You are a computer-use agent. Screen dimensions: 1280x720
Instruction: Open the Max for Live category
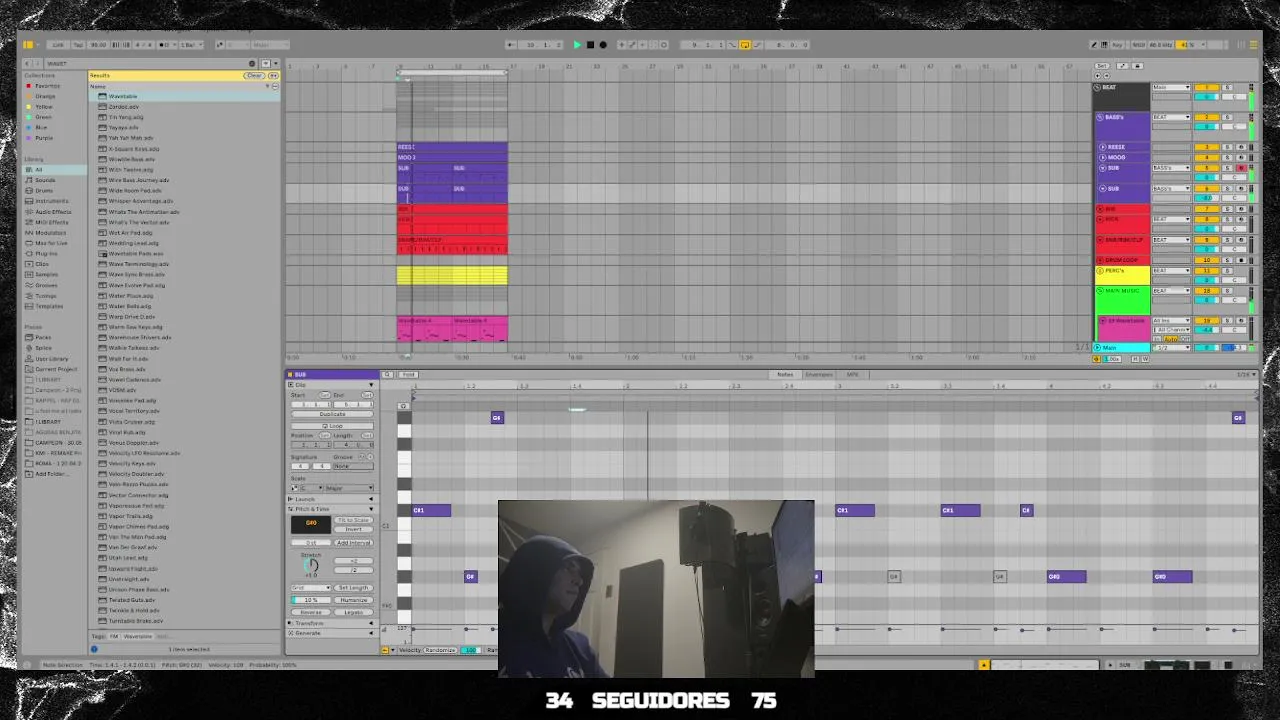[51, 243]
